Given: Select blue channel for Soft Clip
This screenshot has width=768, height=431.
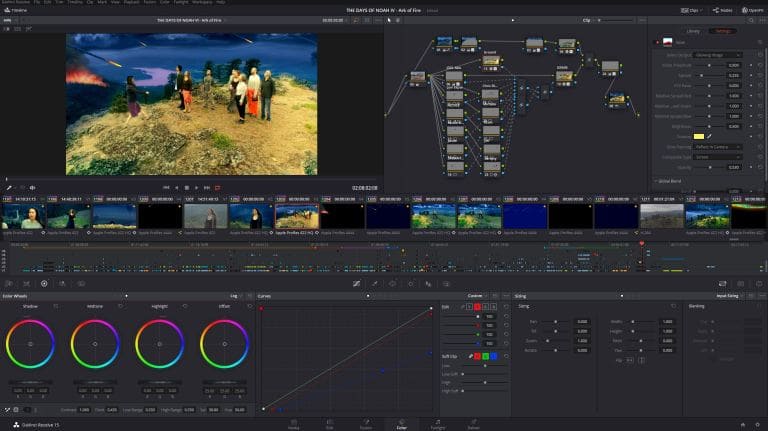Looking at the screenshot, I should (x=494, y=356).
